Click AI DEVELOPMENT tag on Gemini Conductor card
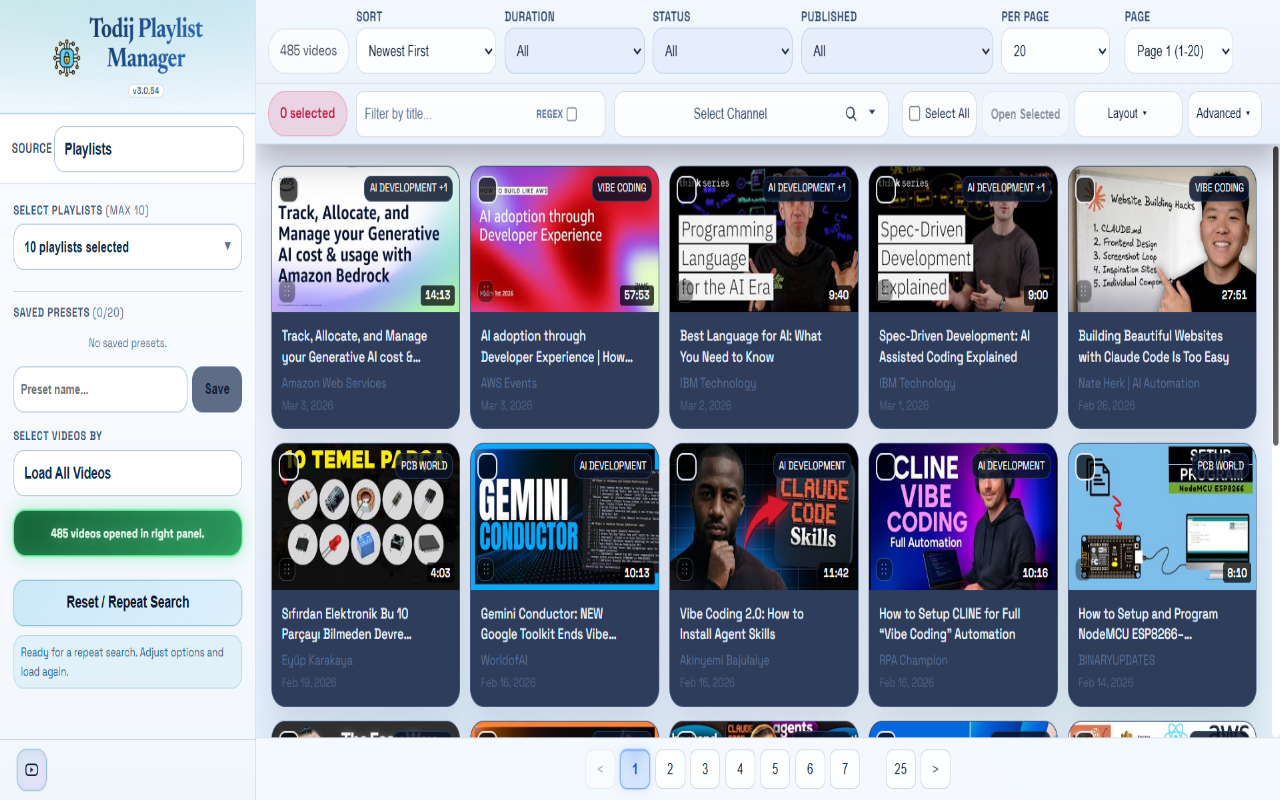 [613, 466]
